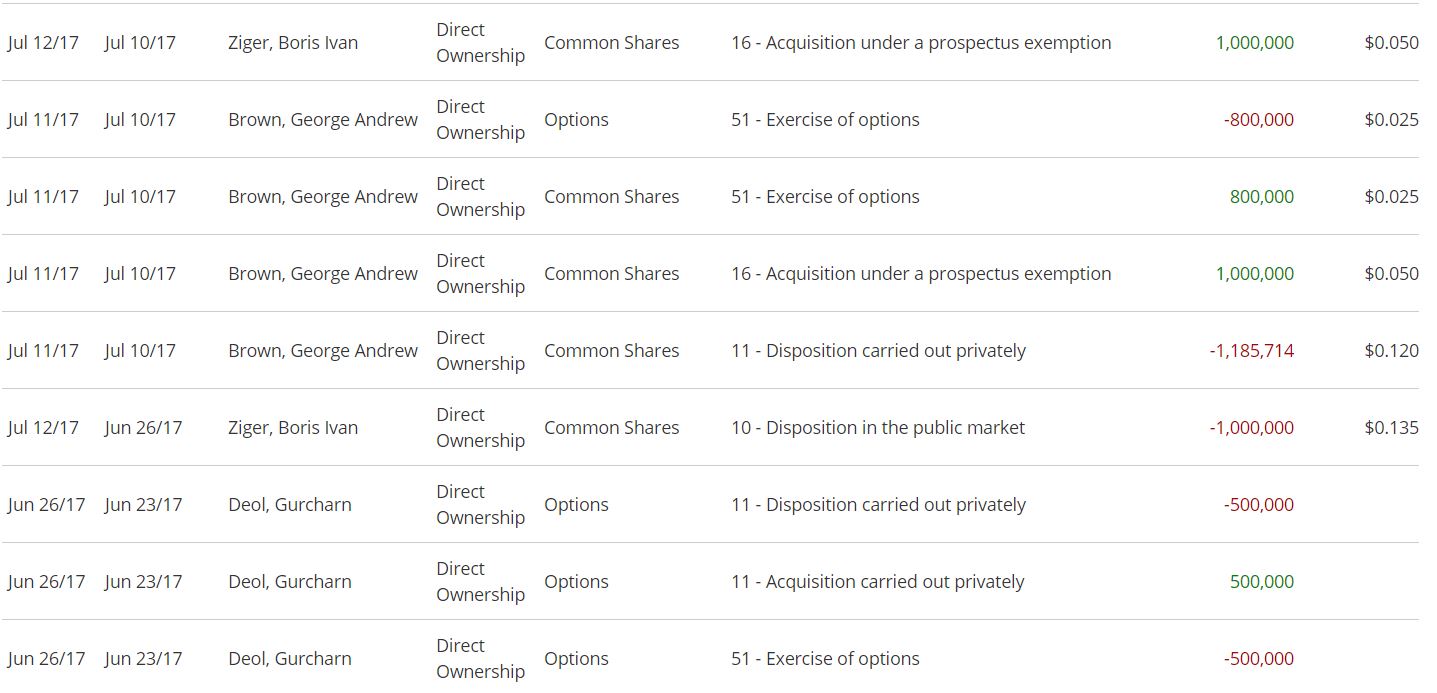The width and height of the screenshot is (1437, 693).
Task: Click the -1,000,000 red amount
Action: (1251, 428)
